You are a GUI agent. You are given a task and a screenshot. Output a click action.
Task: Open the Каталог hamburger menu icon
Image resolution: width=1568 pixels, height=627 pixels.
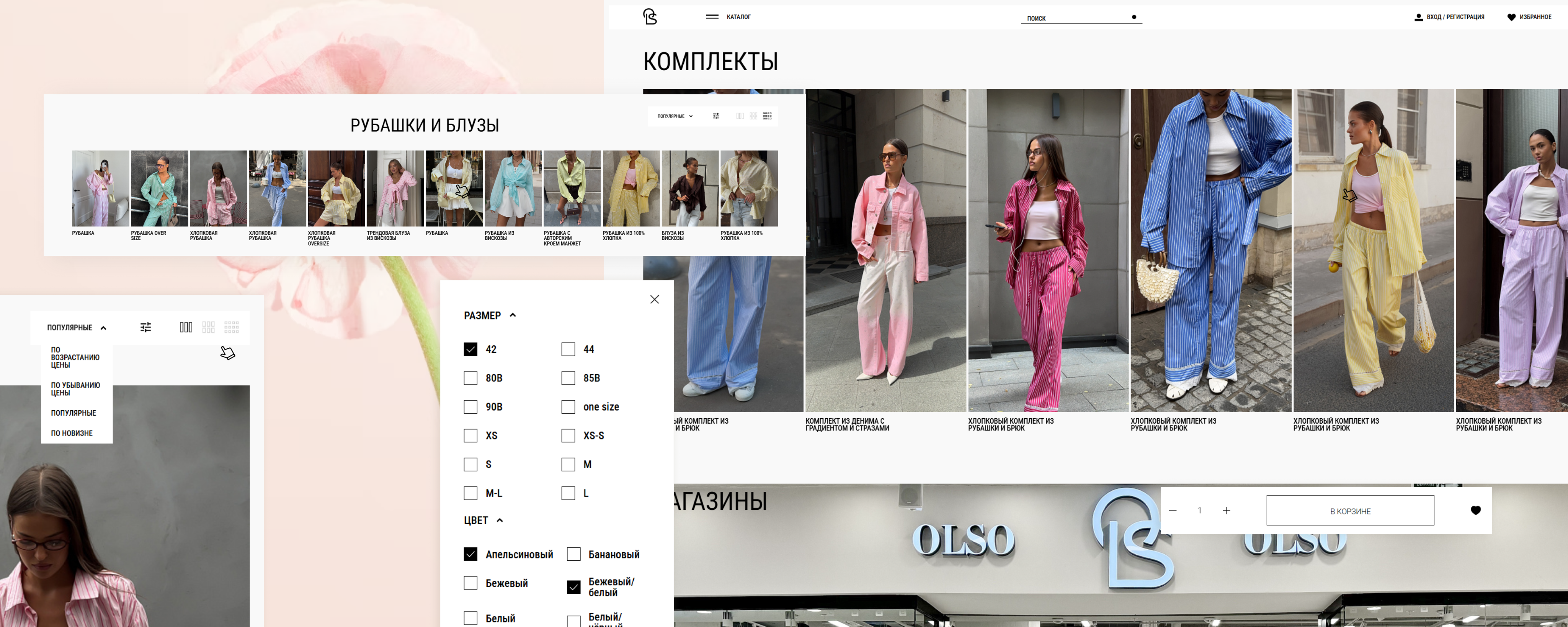coord(712,17)
